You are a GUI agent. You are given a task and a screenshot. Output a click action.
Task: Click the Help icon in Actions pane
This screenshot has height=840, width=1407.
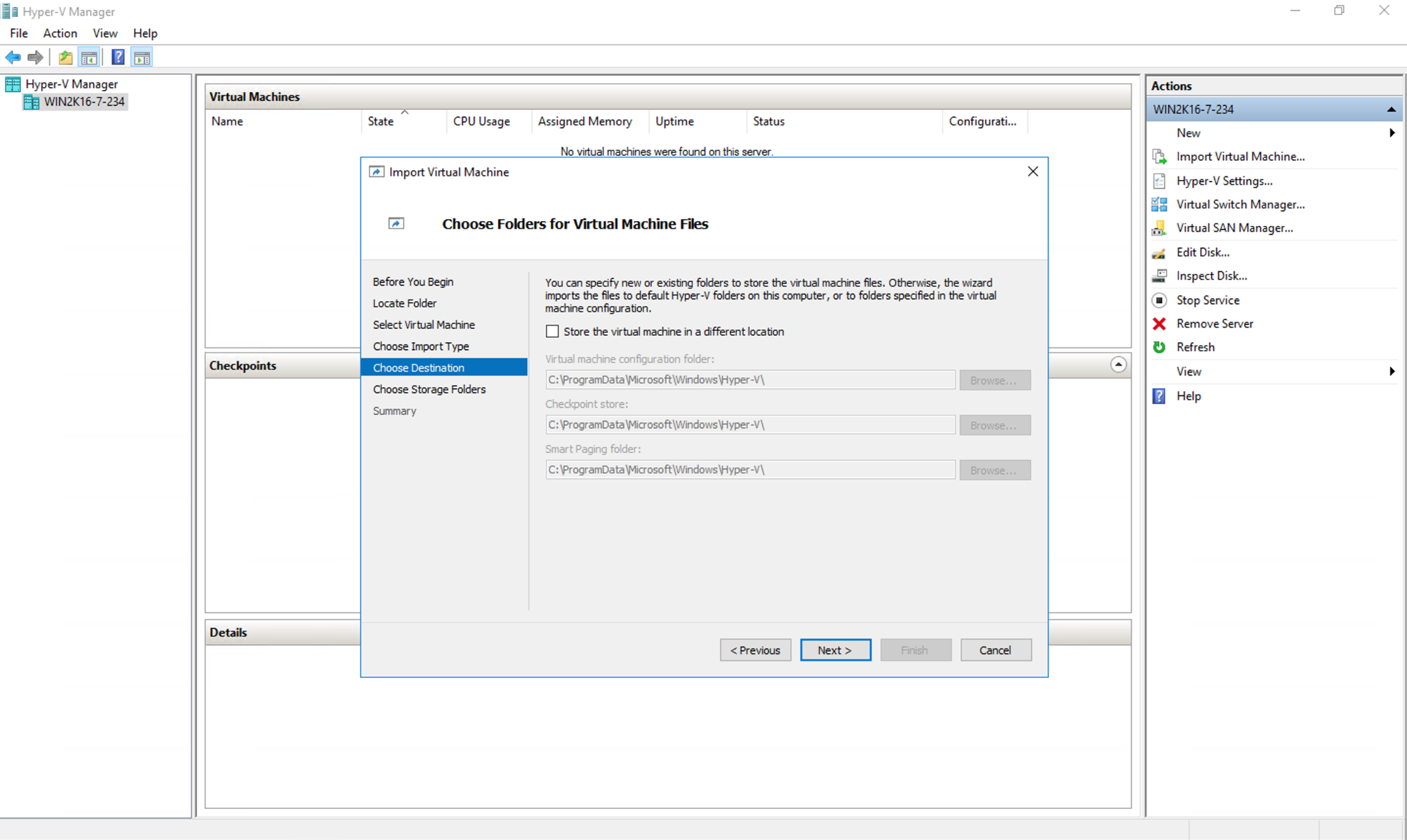(1159, 396)
